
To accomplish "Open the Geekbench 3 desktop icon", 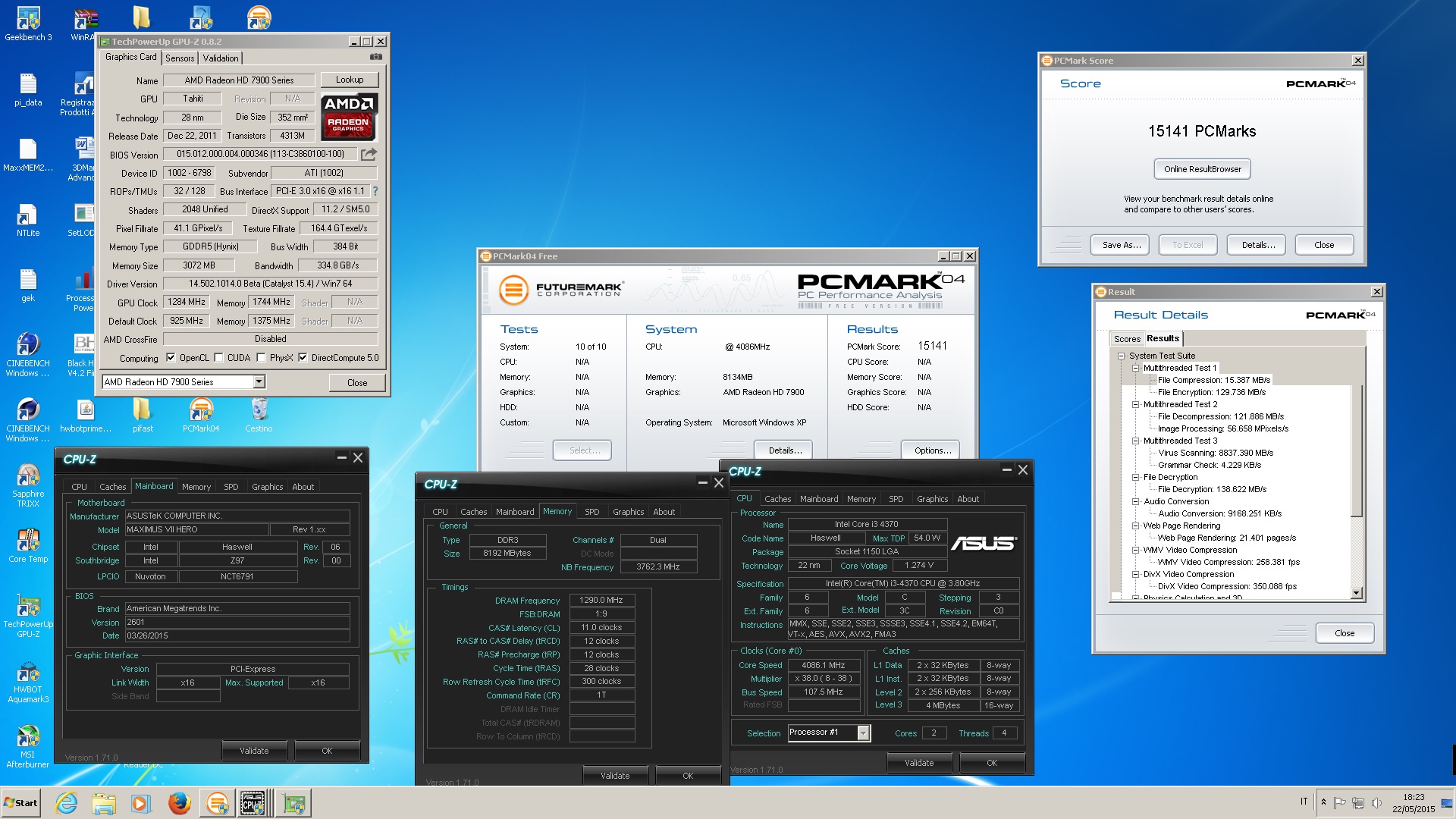I will click(28, 24).
